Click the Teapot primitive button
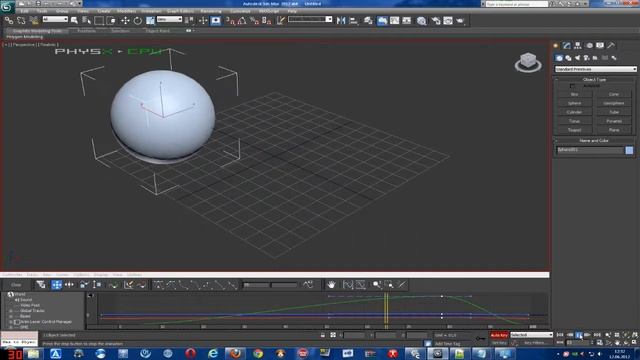Screen dimensions: 640x360 [x=574, y=130]
